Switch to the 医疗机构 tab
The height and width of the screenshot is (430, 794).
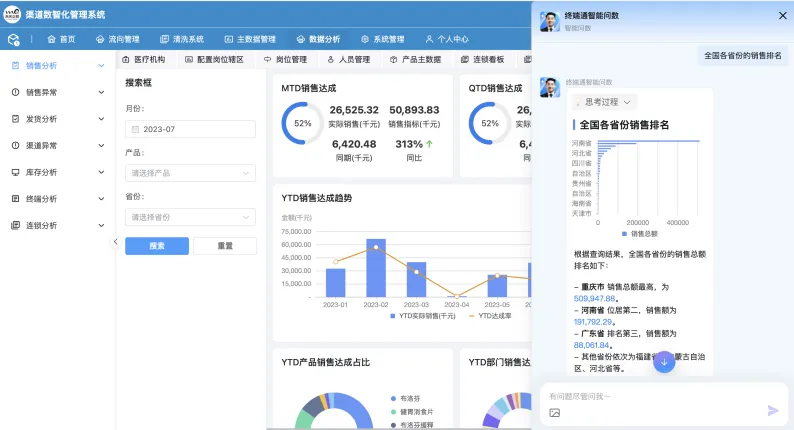coord(144,59)
